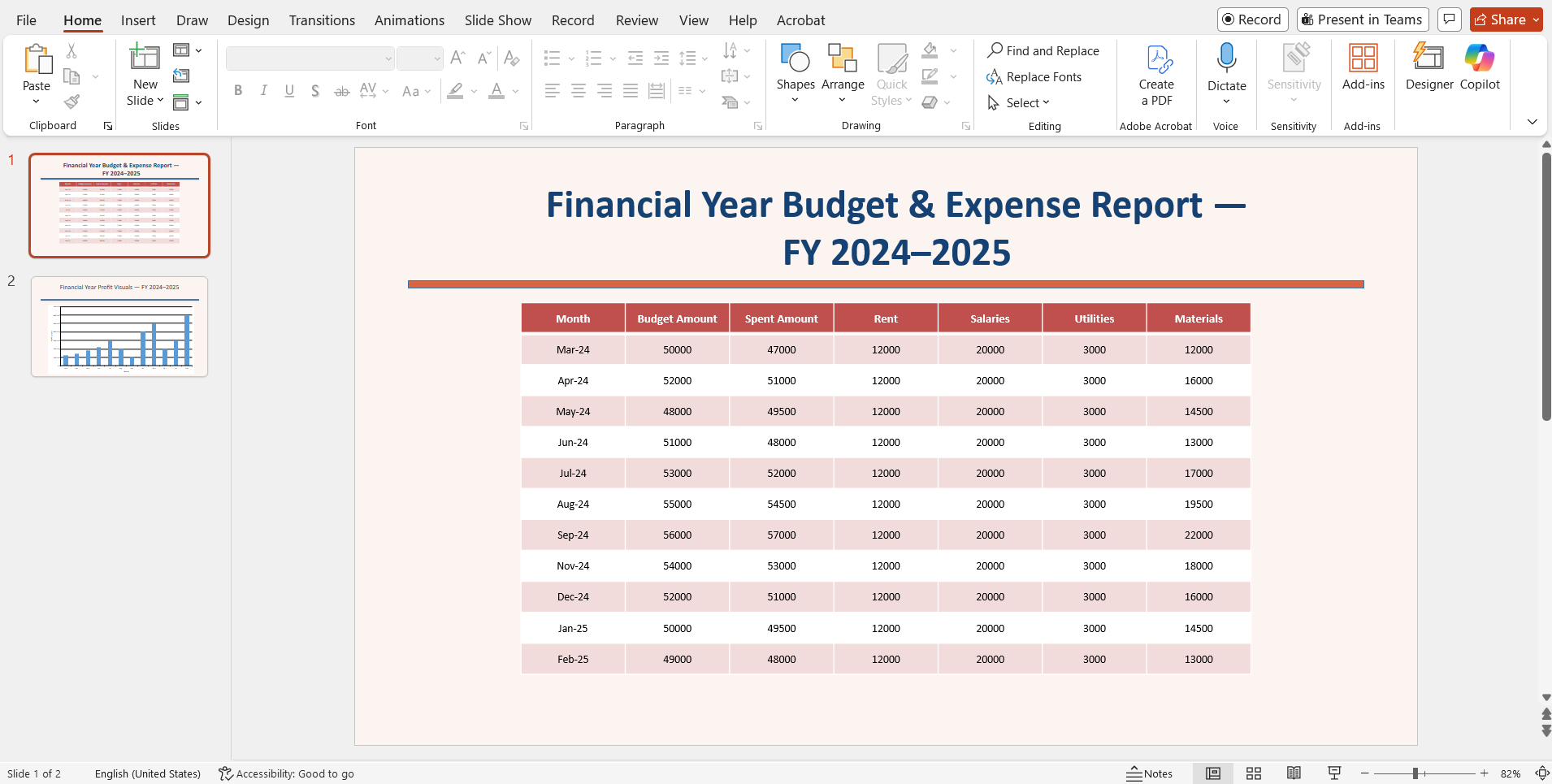Switch to Slide Sorter view
The width and height of the screenshot is (1552, 784).
pyautogui.click(x=1254, y=773)
